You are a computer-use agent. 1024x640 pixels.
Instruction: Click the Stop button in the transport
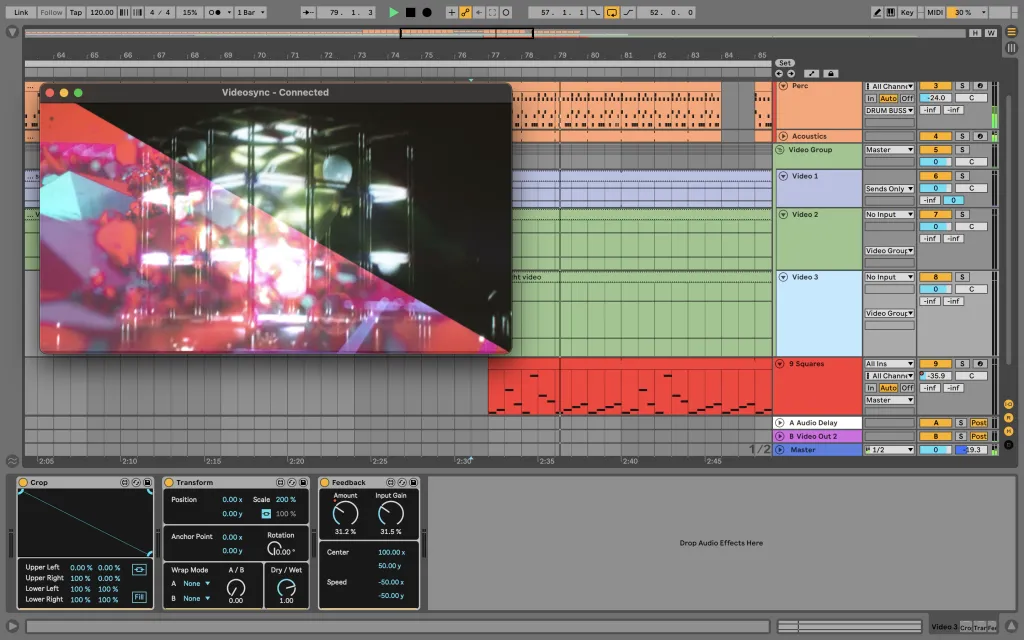[410, 12]
